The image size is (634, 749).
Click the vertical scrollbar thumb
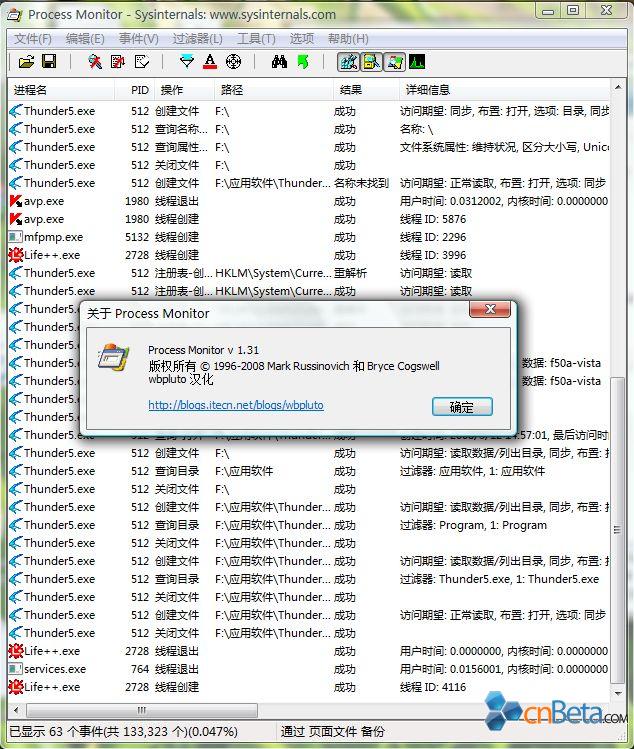coord(618,530)
